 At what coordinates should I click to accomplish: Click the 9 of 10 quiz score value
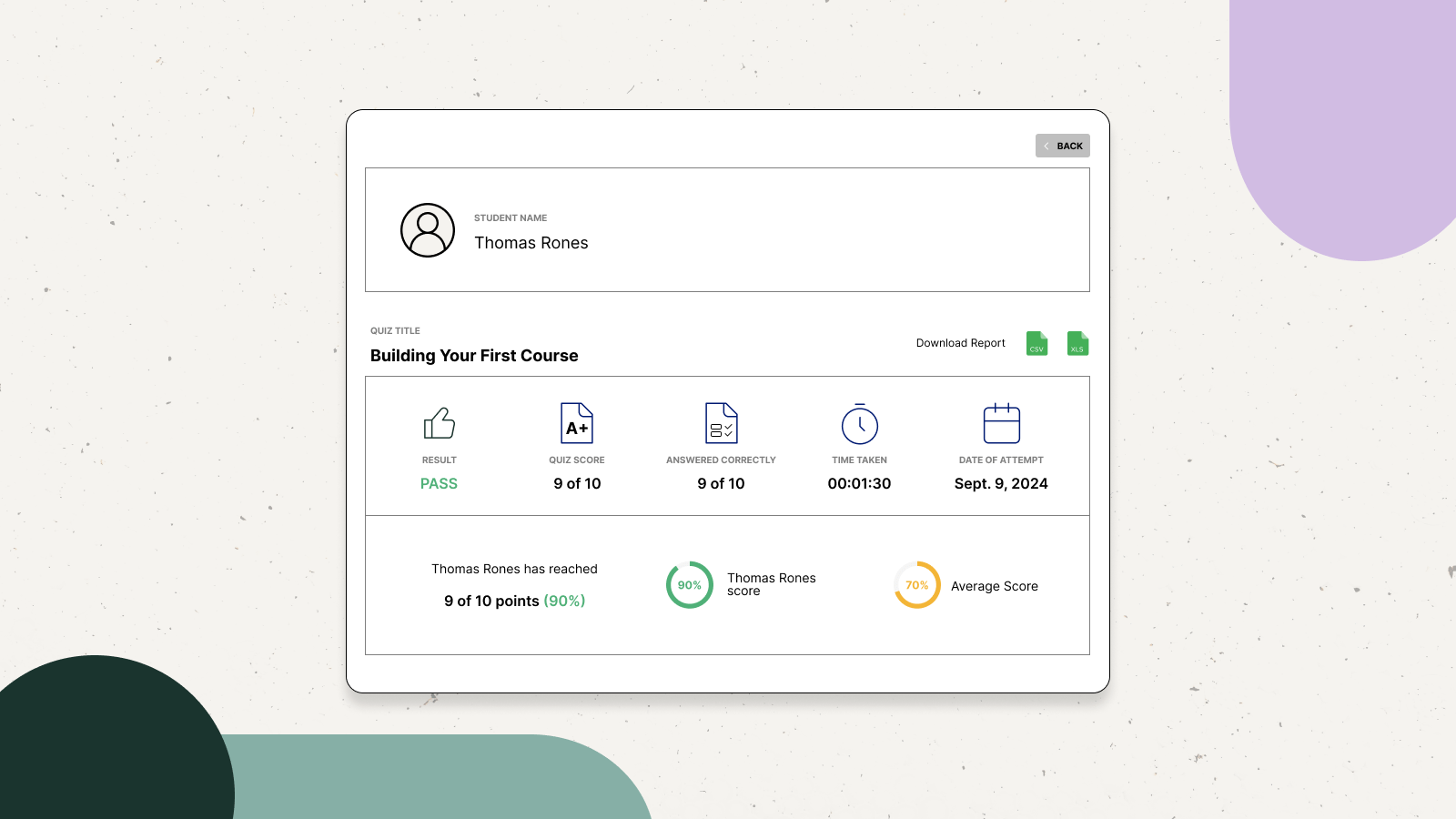[576, 483]
